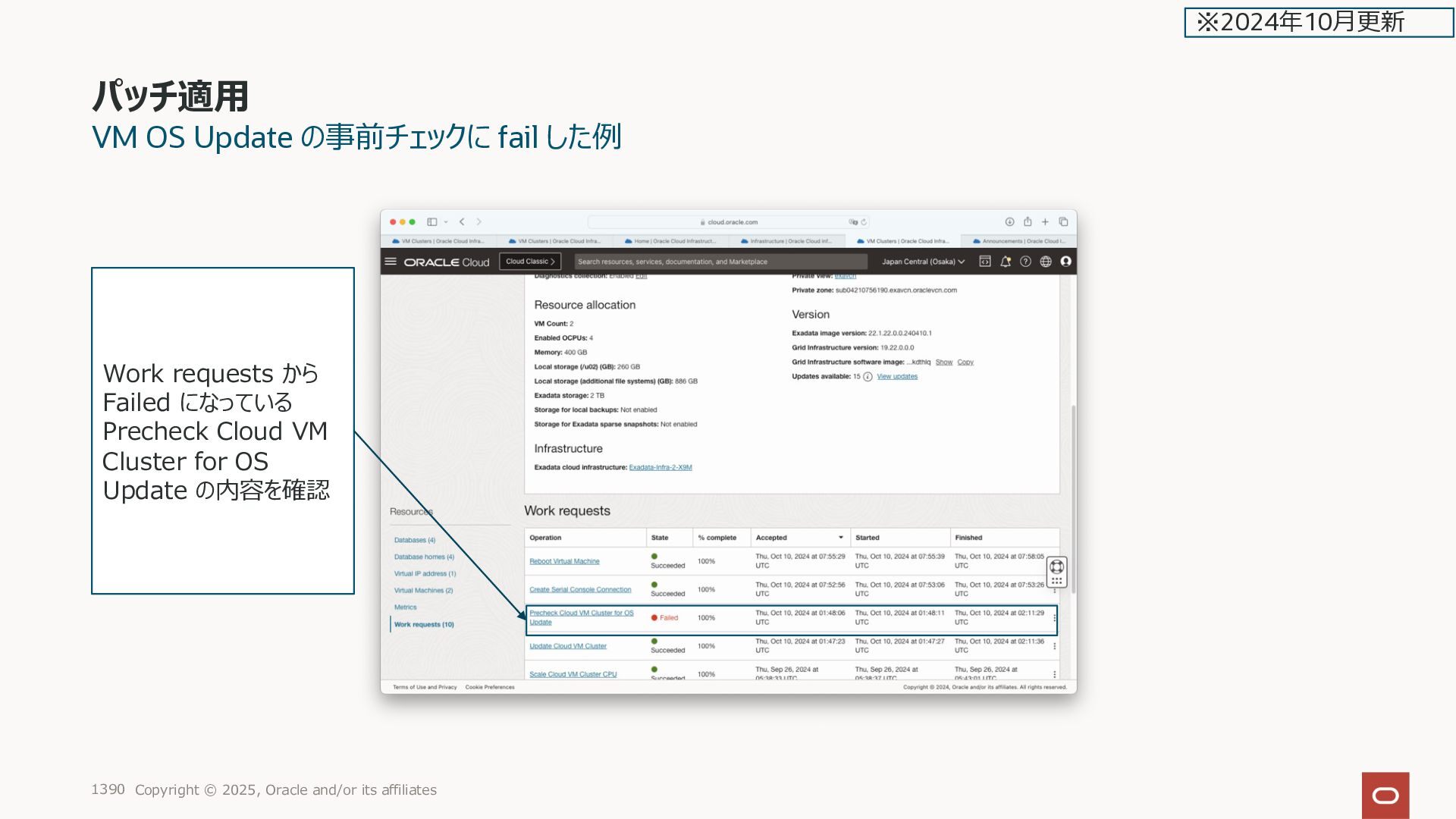Open the user profile avatar icon

click(1065, 262)
